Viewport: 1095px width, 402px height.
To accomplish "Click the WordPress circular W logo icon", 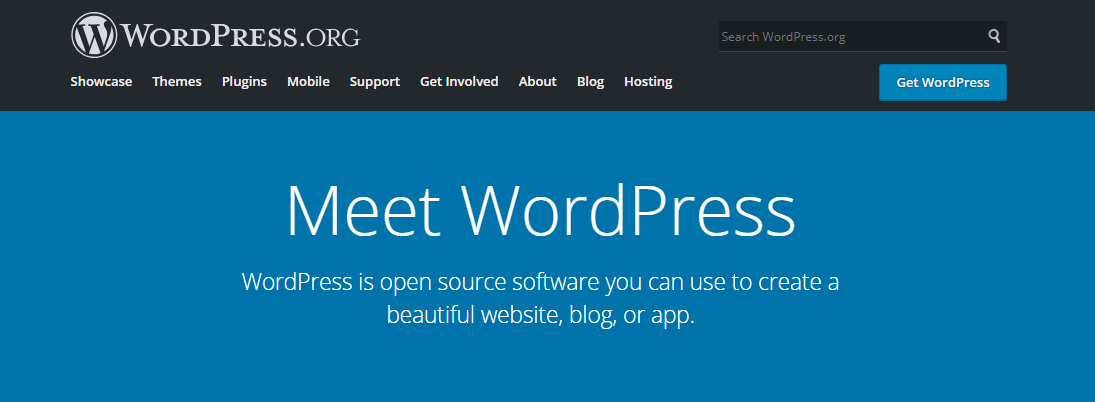I will (94, 36).
